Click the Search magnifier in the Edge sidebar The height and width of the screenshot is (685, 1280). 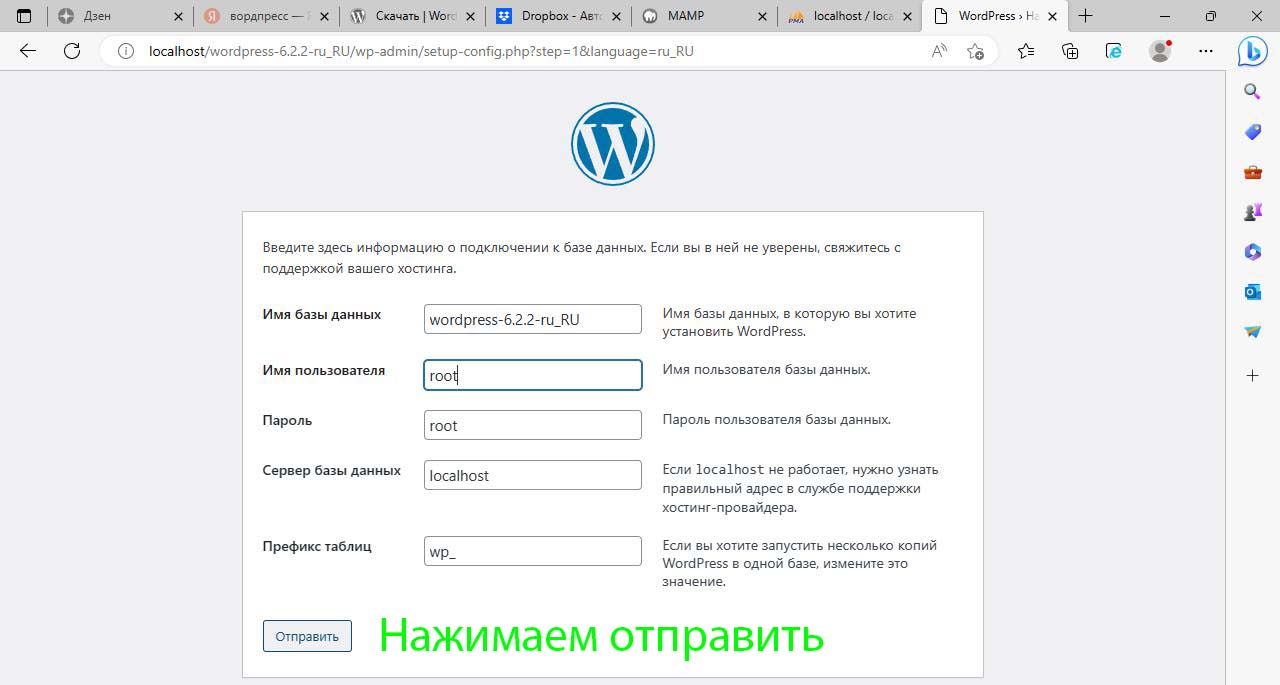(x=1252, y=92)
